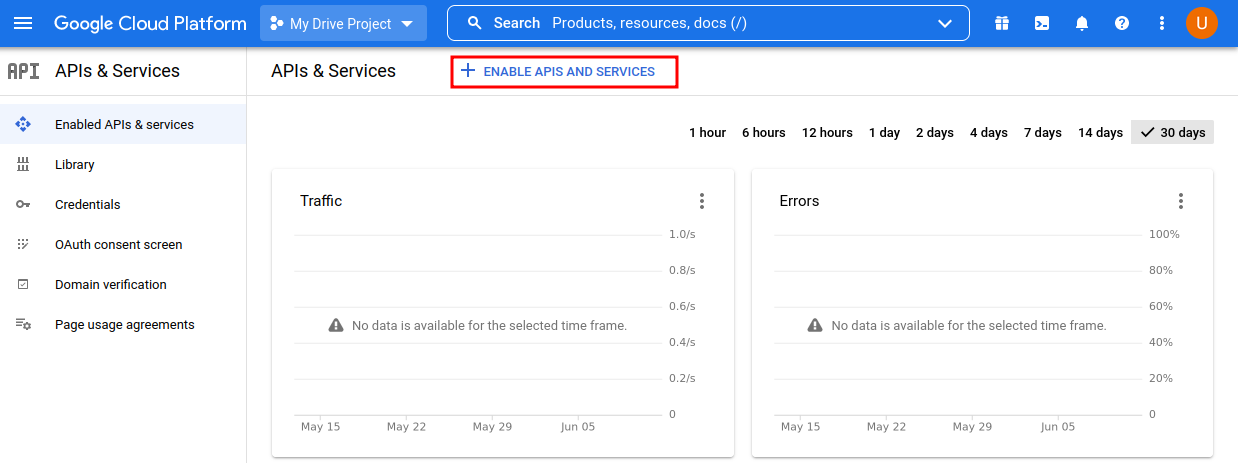
Task: Open the notifications bell
Action: tap(1082, 23)
